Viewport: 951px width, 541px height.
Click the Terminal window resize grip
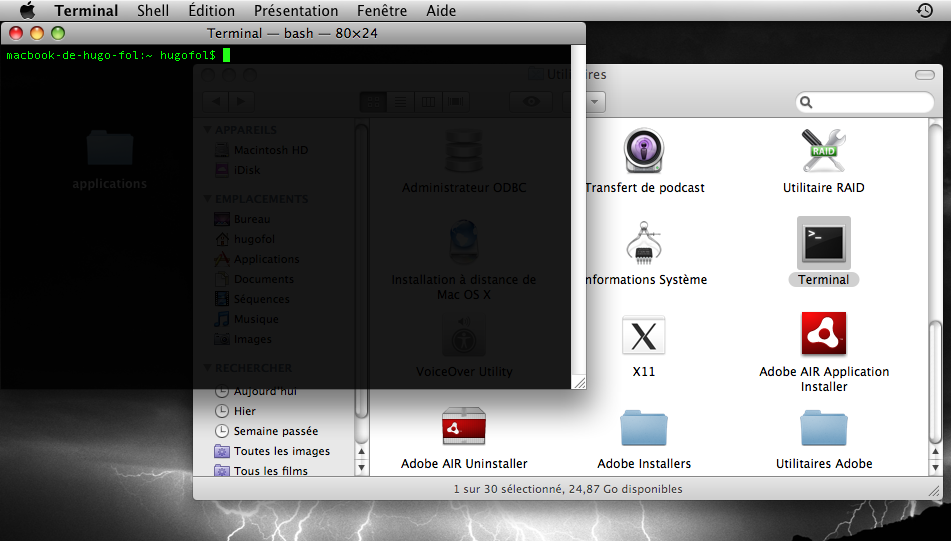(579, 383)
